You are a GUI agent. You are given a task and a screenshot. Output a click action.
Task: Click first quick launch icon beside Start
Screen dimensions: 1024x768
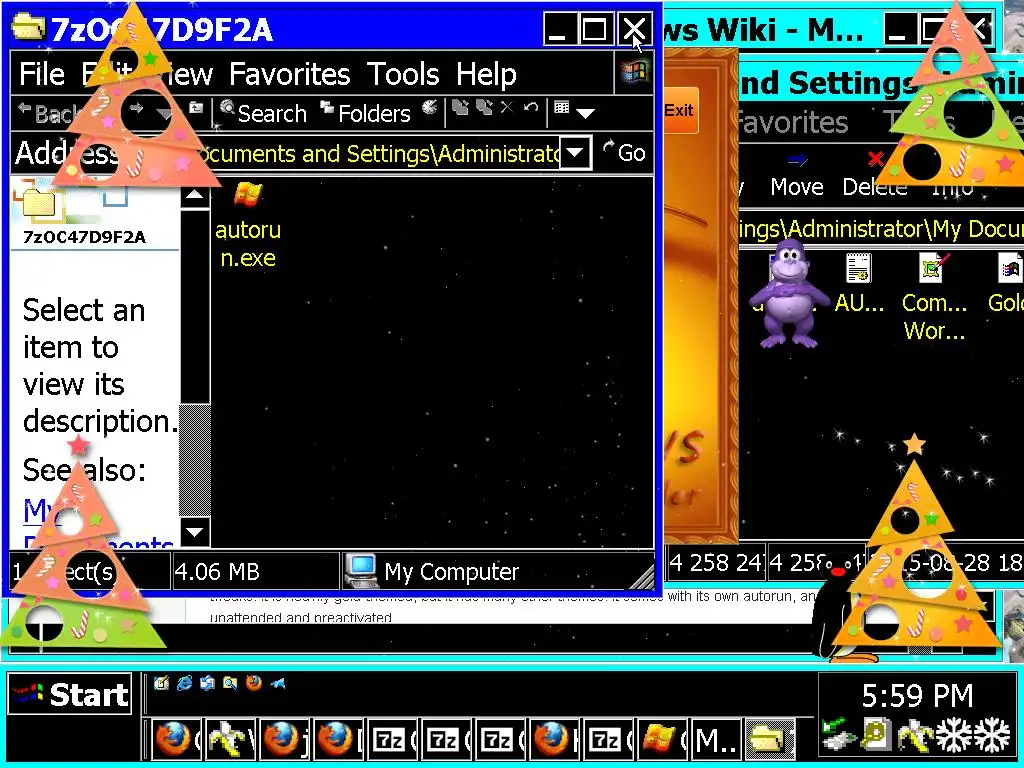(161, 683)
